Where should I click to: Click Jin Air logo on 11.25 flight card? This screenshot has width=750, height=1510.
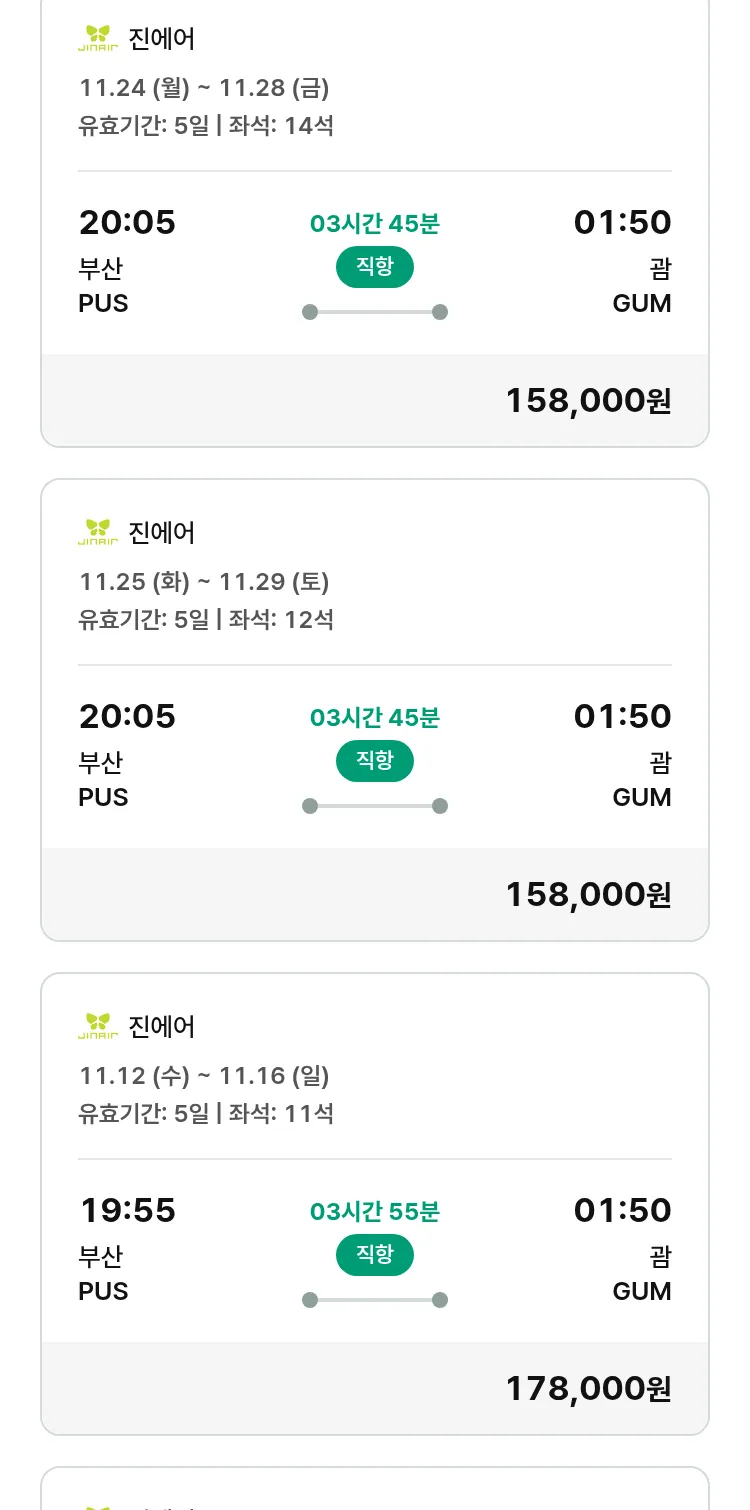click(98, 532)
